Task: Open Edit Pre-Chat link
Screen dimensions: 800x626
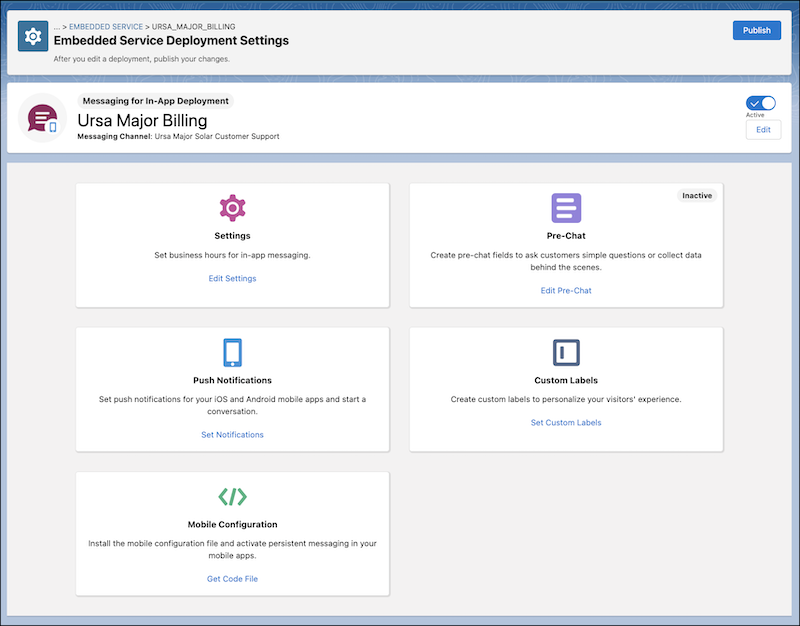Action: [x=566, y=290]
